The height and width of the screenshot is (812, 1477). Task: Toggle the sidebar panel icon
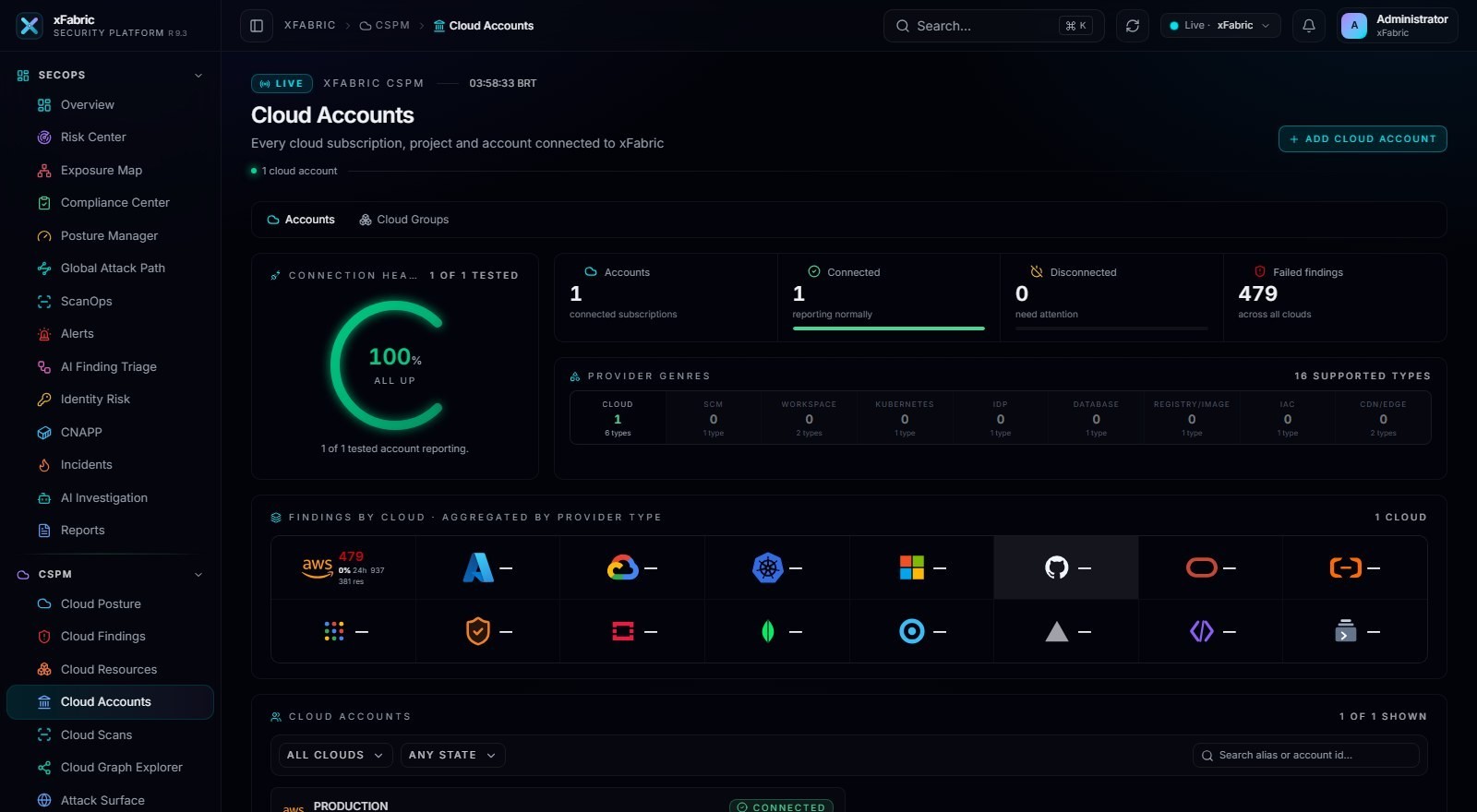point(257,26)
